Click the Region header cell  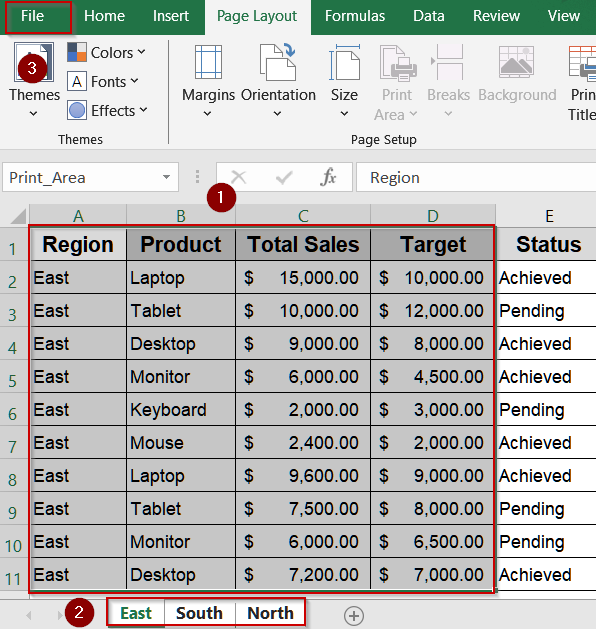tap(78, 245)
